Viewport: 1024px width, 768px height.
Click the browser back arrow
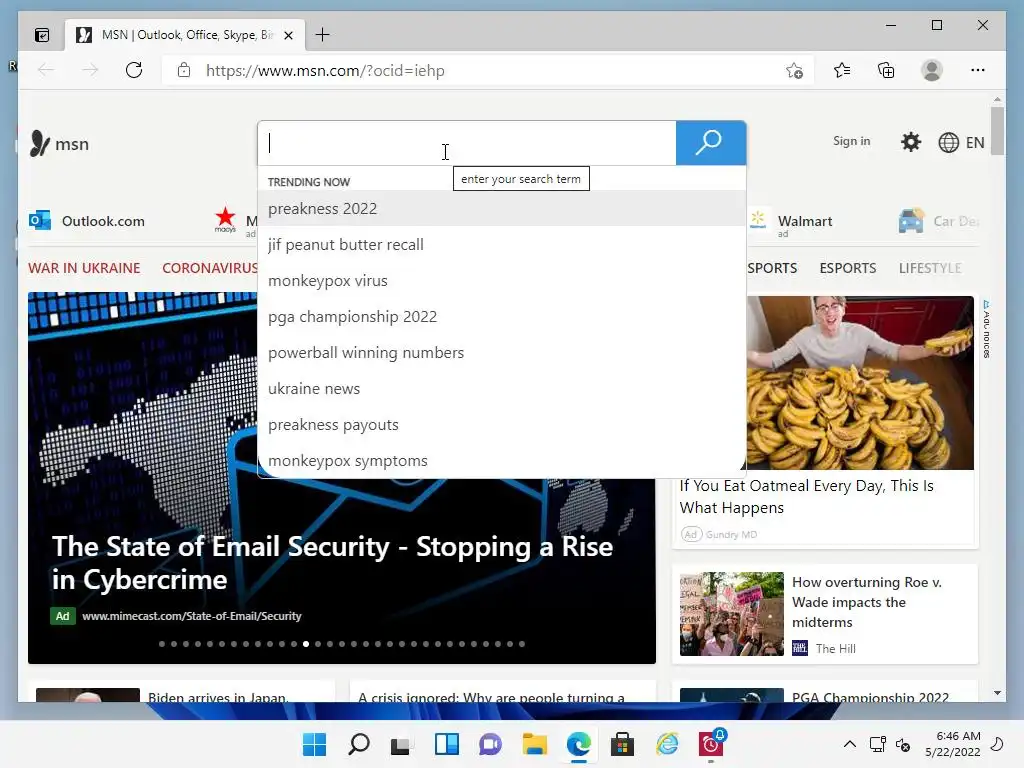[x=46, y=70]
